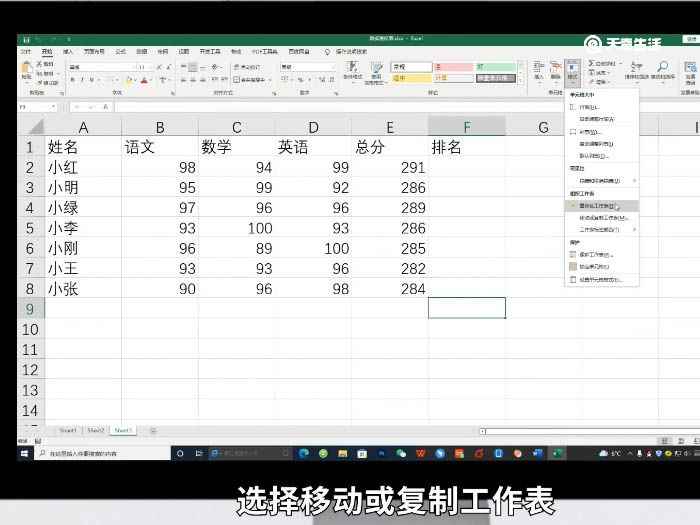Click the Windows taskbar search box

tap(102, 454)
